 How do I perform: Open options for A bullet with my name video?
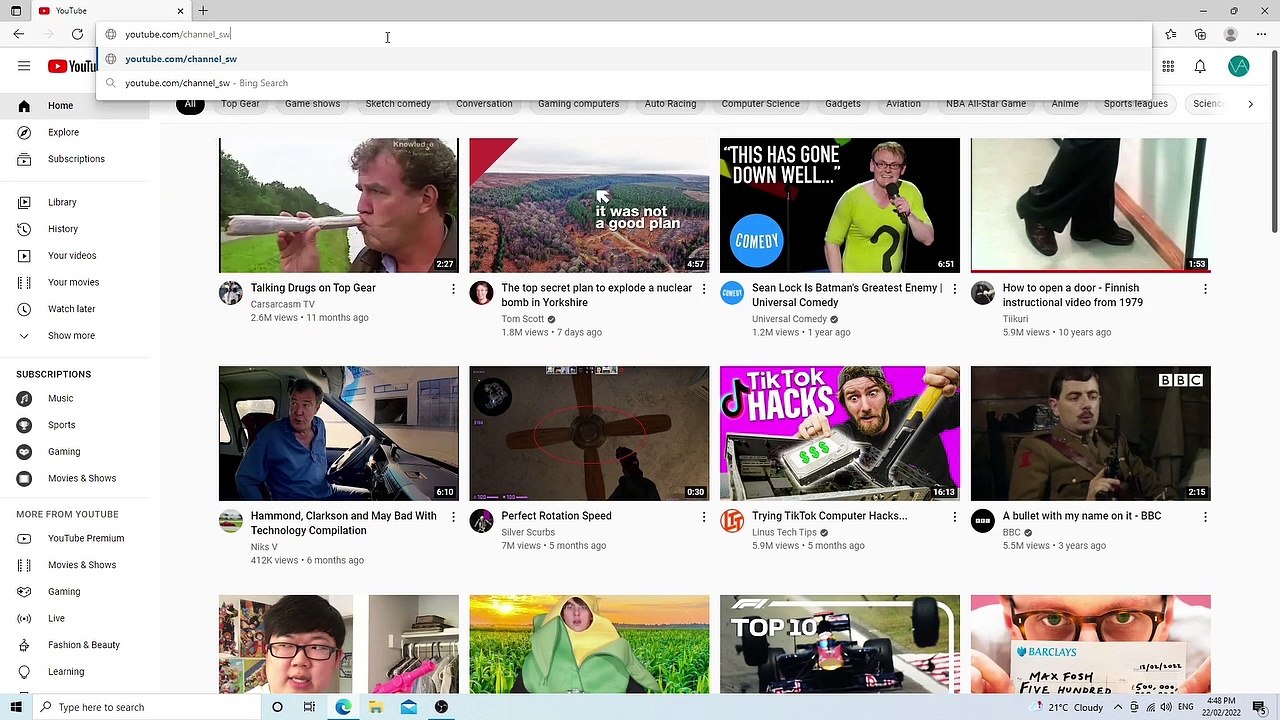[x=1205, y=517]
